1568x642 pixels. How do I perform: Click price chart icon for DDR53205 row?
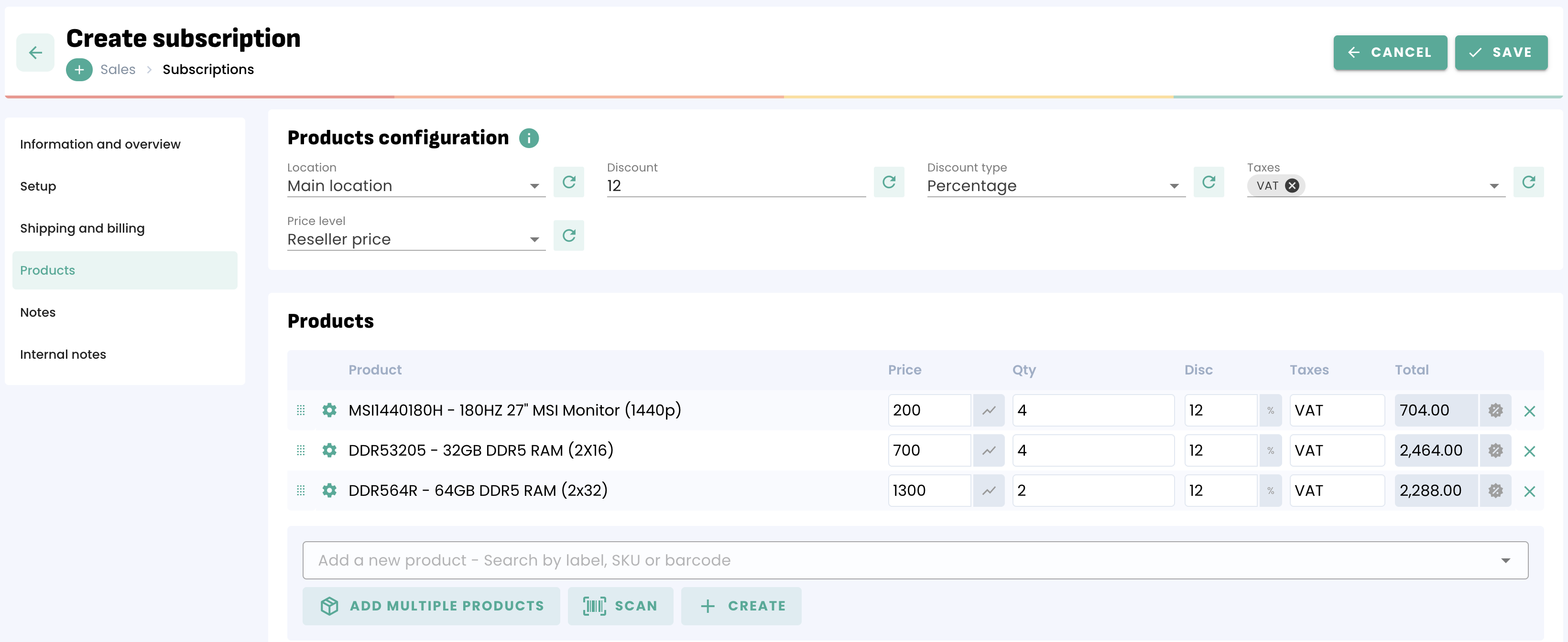(x=989, y=450)
